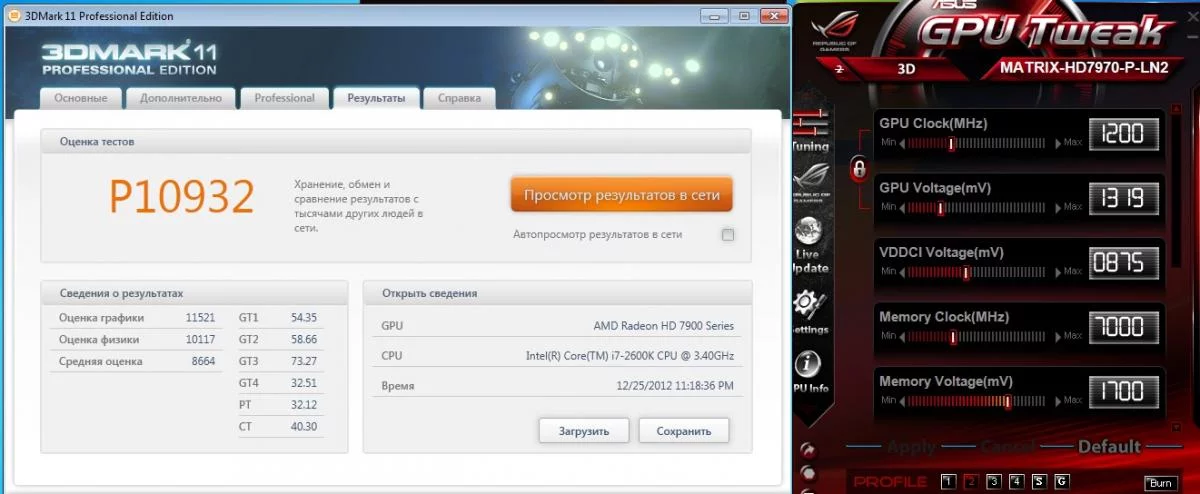Decrease GPU Voltage with Min arrow
Viewport: 1200px width, 494px height.
pyautogui.click(x=903, y=207)
